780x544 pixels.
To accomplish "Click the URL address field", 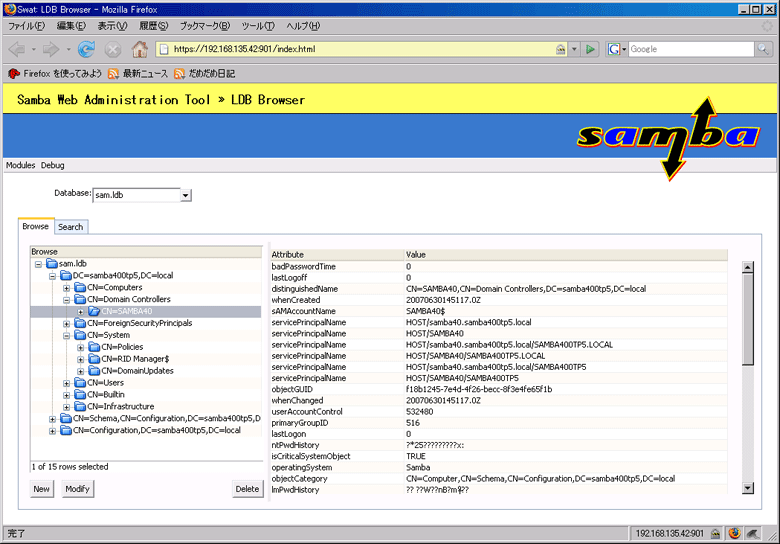I will [x=363, y=49].
